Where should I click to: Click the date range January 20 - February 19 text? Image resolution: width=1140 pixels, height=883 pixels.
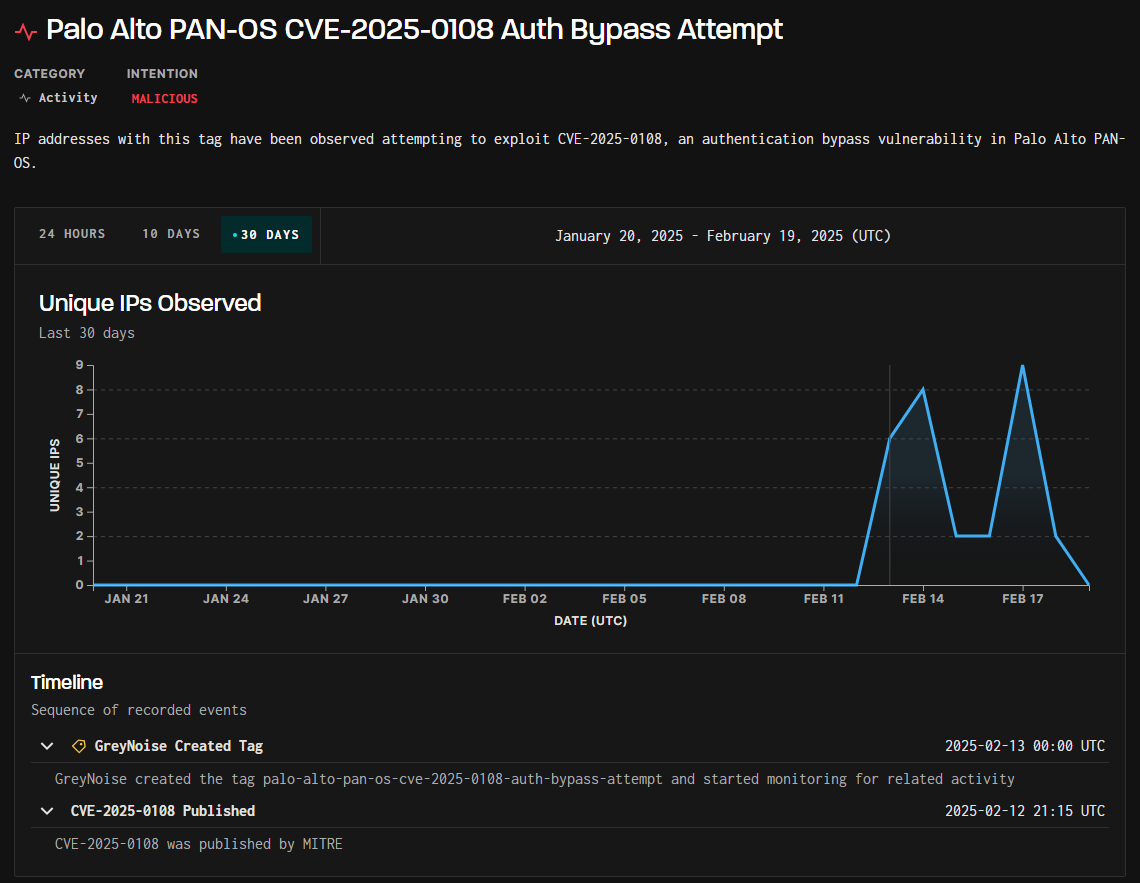[x=723, y=235]
